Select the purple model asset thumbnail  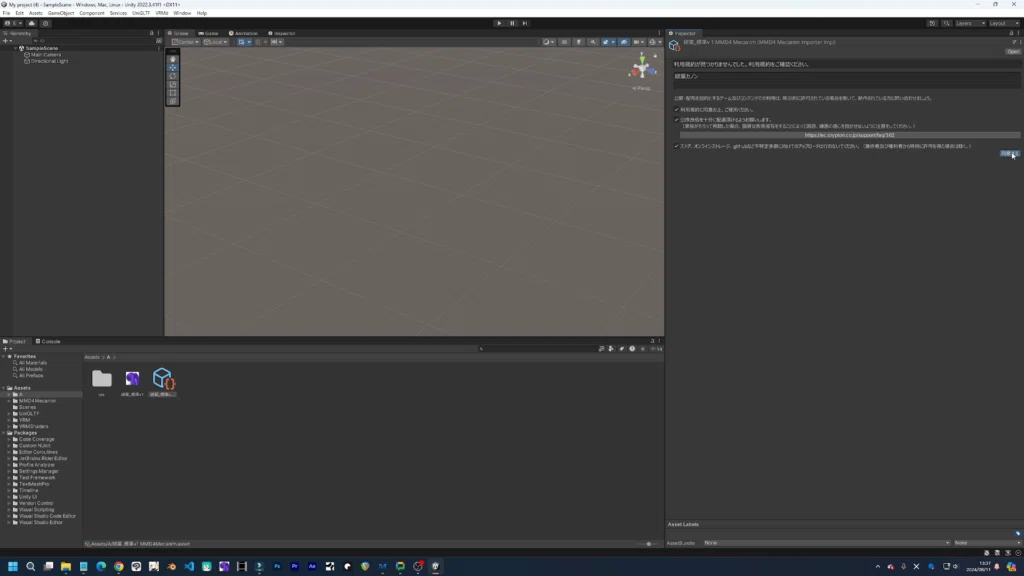click(x=132, y=379)
